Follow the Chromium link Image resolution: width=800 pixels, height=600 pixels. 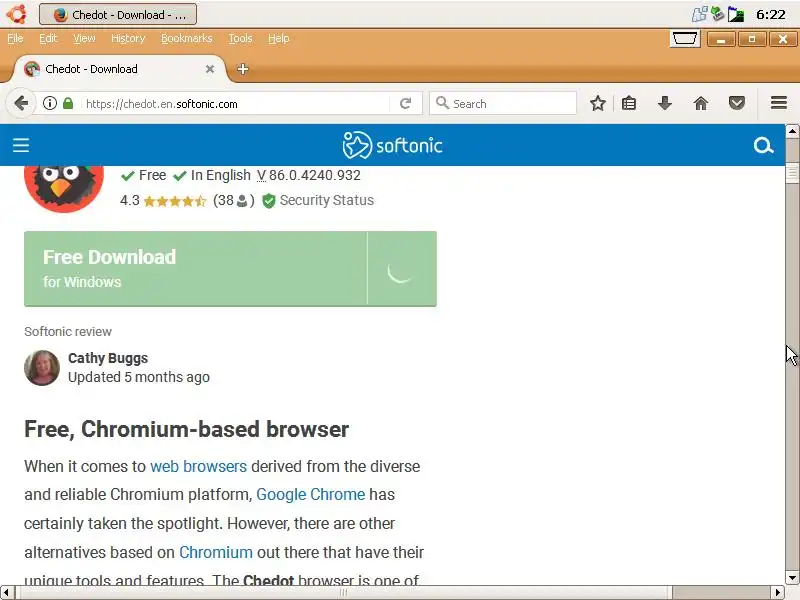click(x=216, y=552)
